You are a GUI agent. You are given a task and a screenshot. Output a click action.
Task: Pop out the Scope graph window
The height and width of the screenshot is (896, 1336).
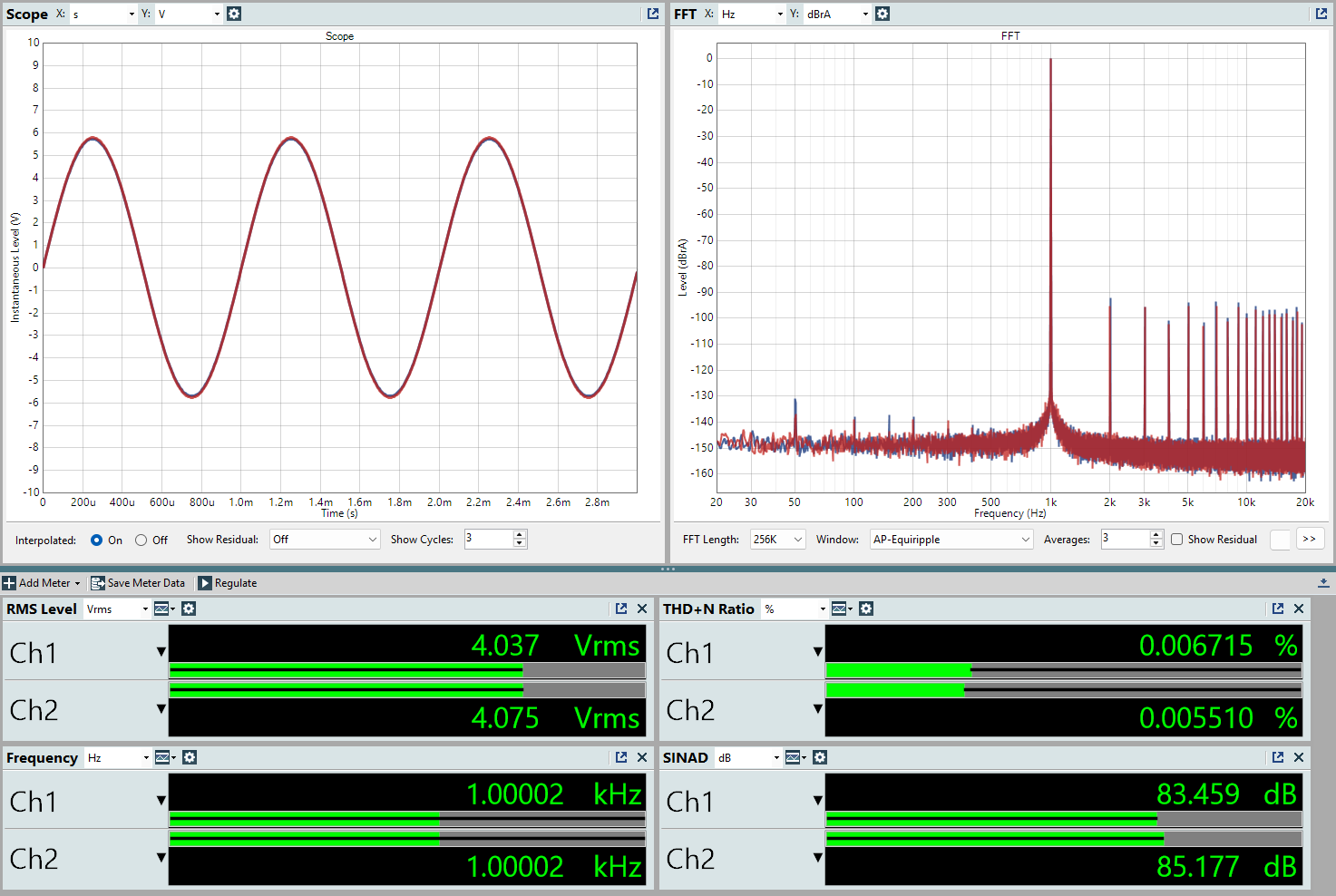click(653, 14)
